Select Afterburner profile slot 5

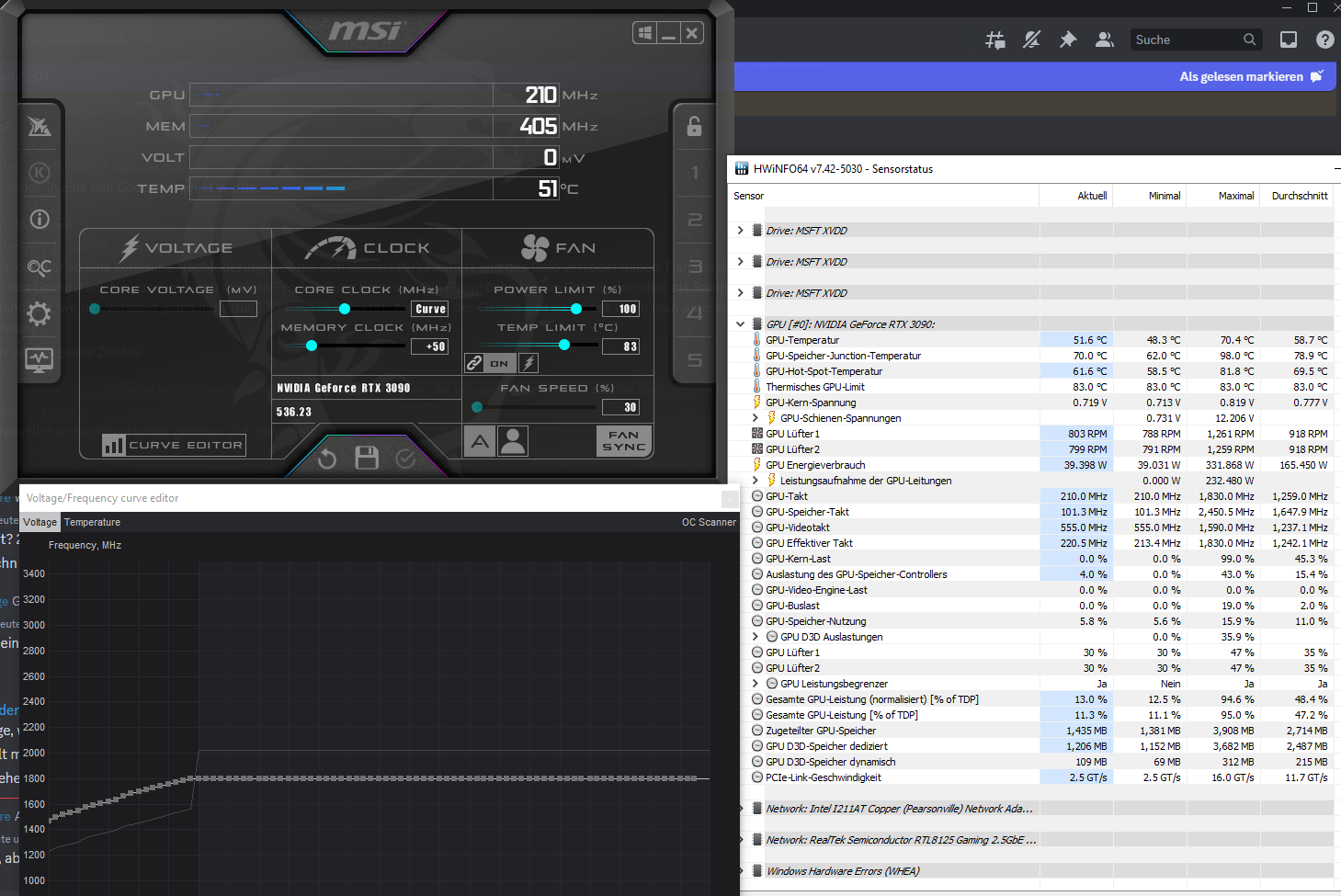tap(694, 360)
